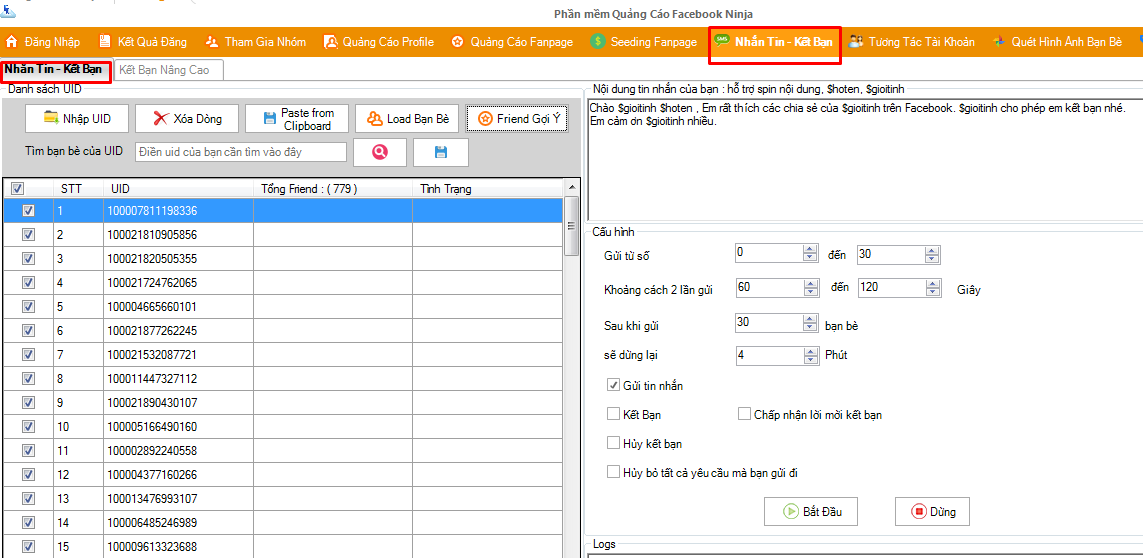Click the blue floppy disk save button
1143x558 pixels.
pos(440,152)
